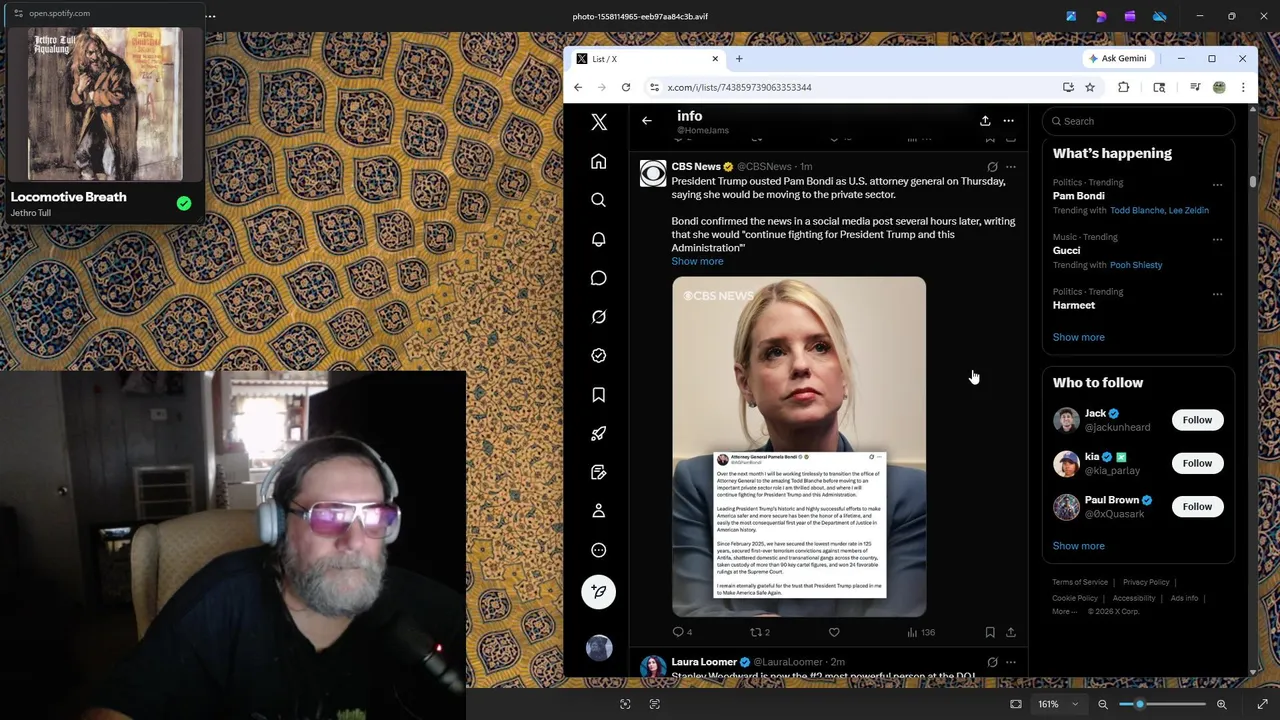This screenshot has width=1280, height=720.
Task: Open More circle icon in X sidebar
Action: 598,550
